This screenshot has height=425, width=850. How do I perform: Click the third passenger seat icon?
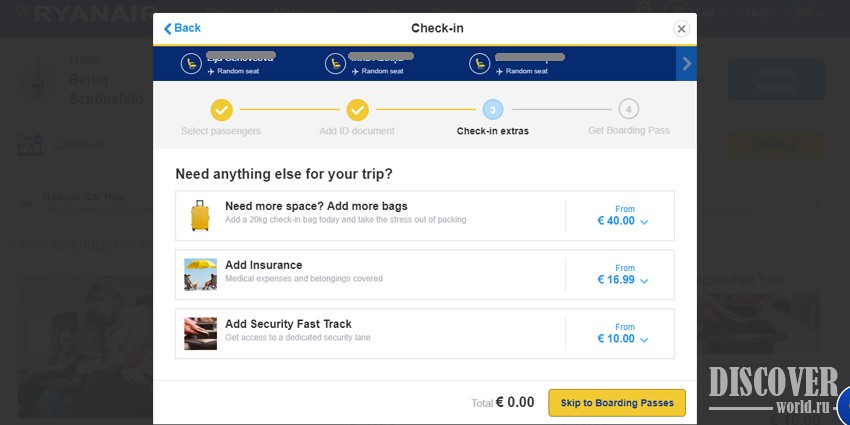479,64
